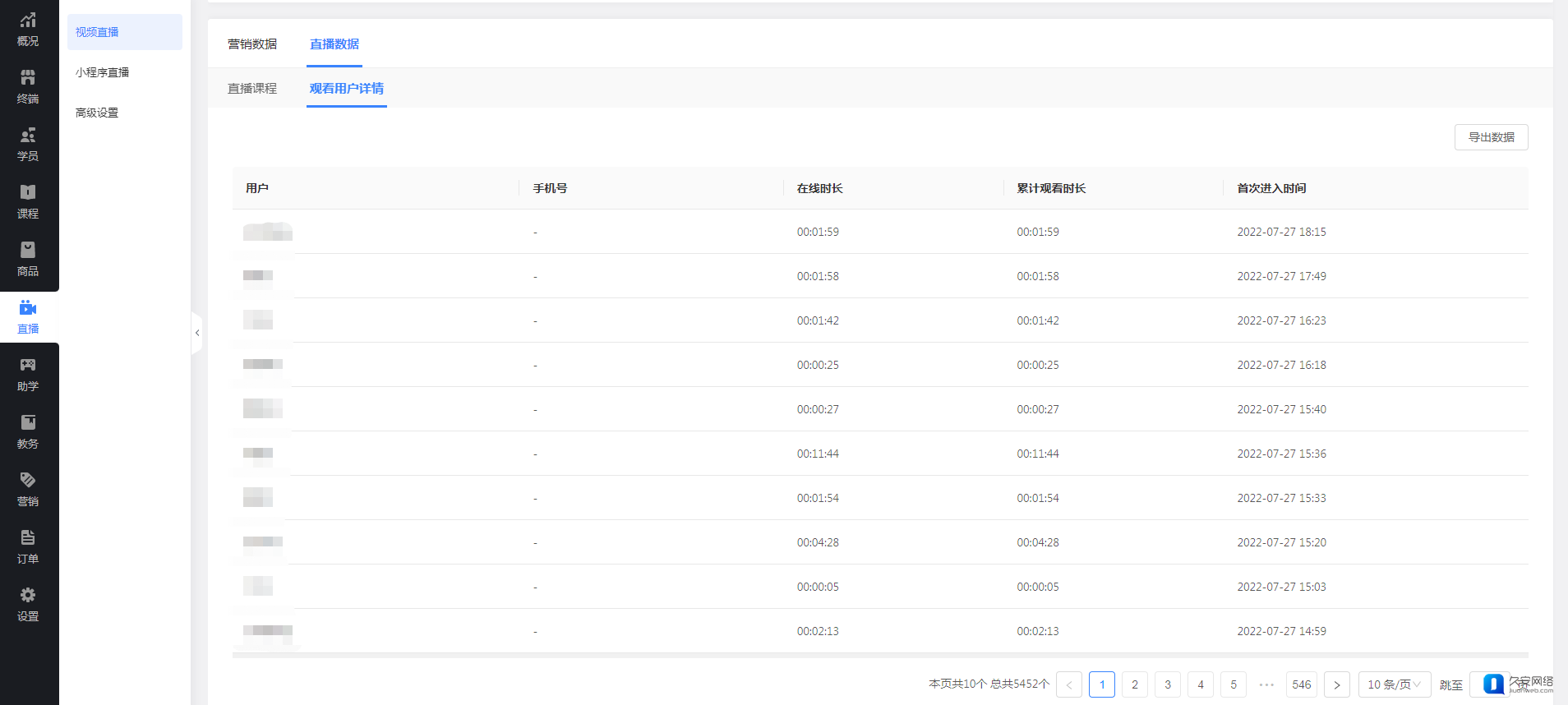The height and width of the screenshot is (705, 1568).
Task: Click first-entry time 2022-07-27 16:18
Action: (1281, 365)
